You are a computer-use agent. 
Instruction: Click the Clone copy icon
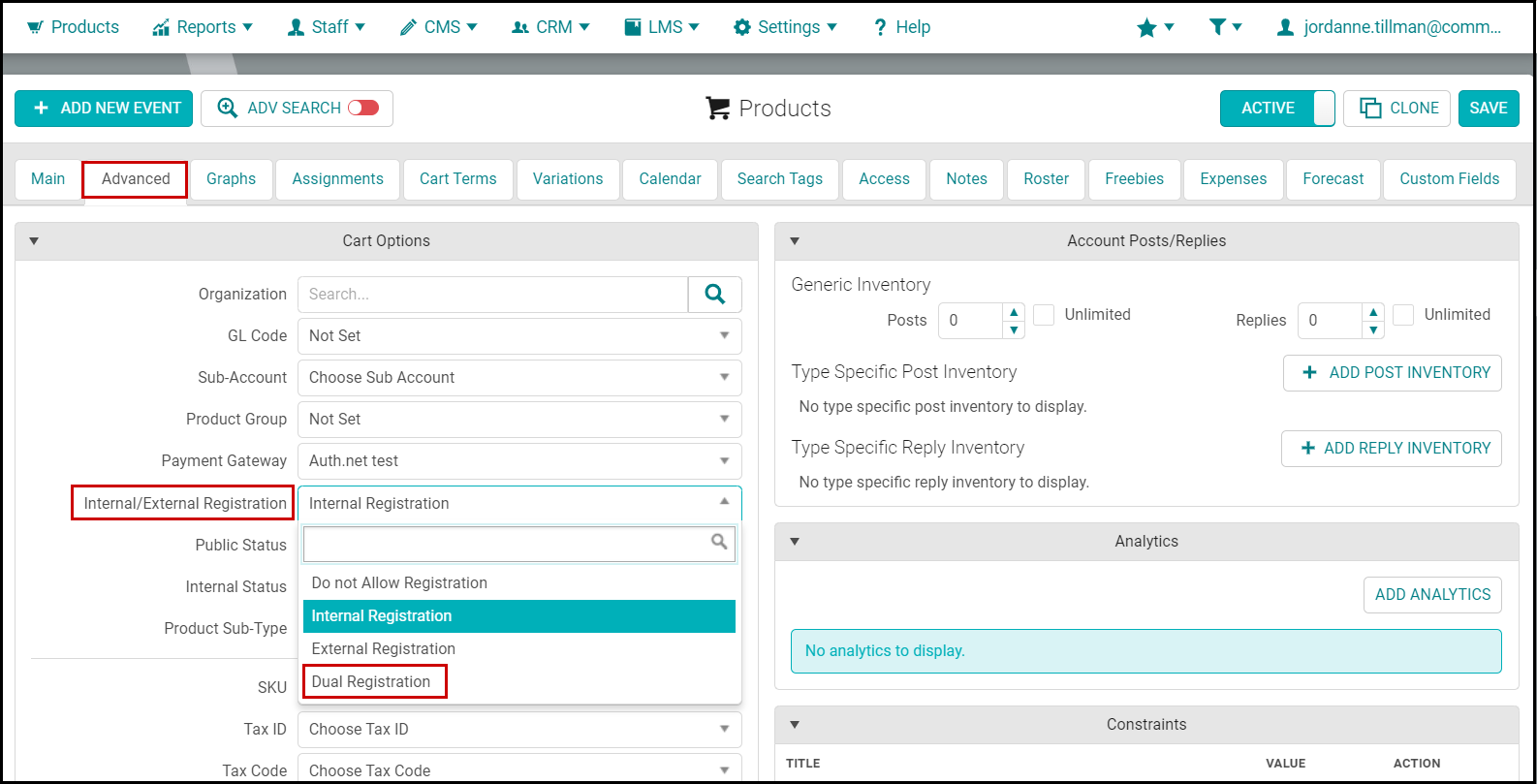click(1370, 109)
